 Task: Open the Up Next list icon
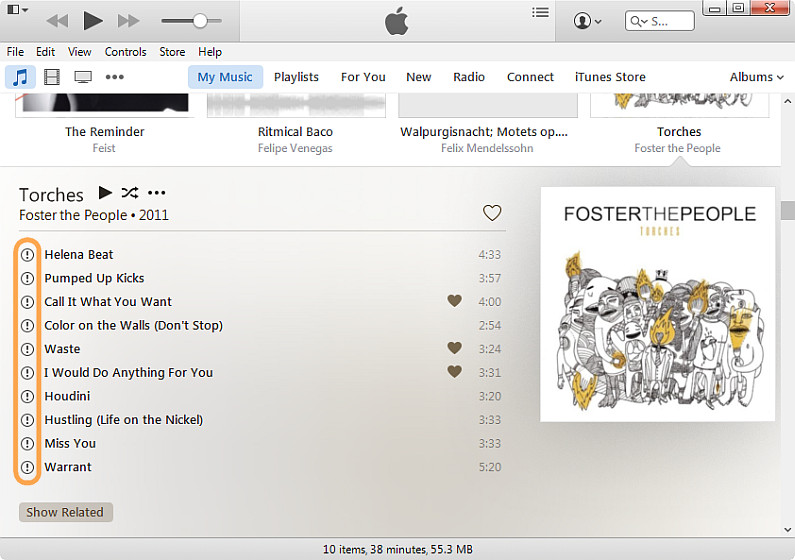pos(540,12)
